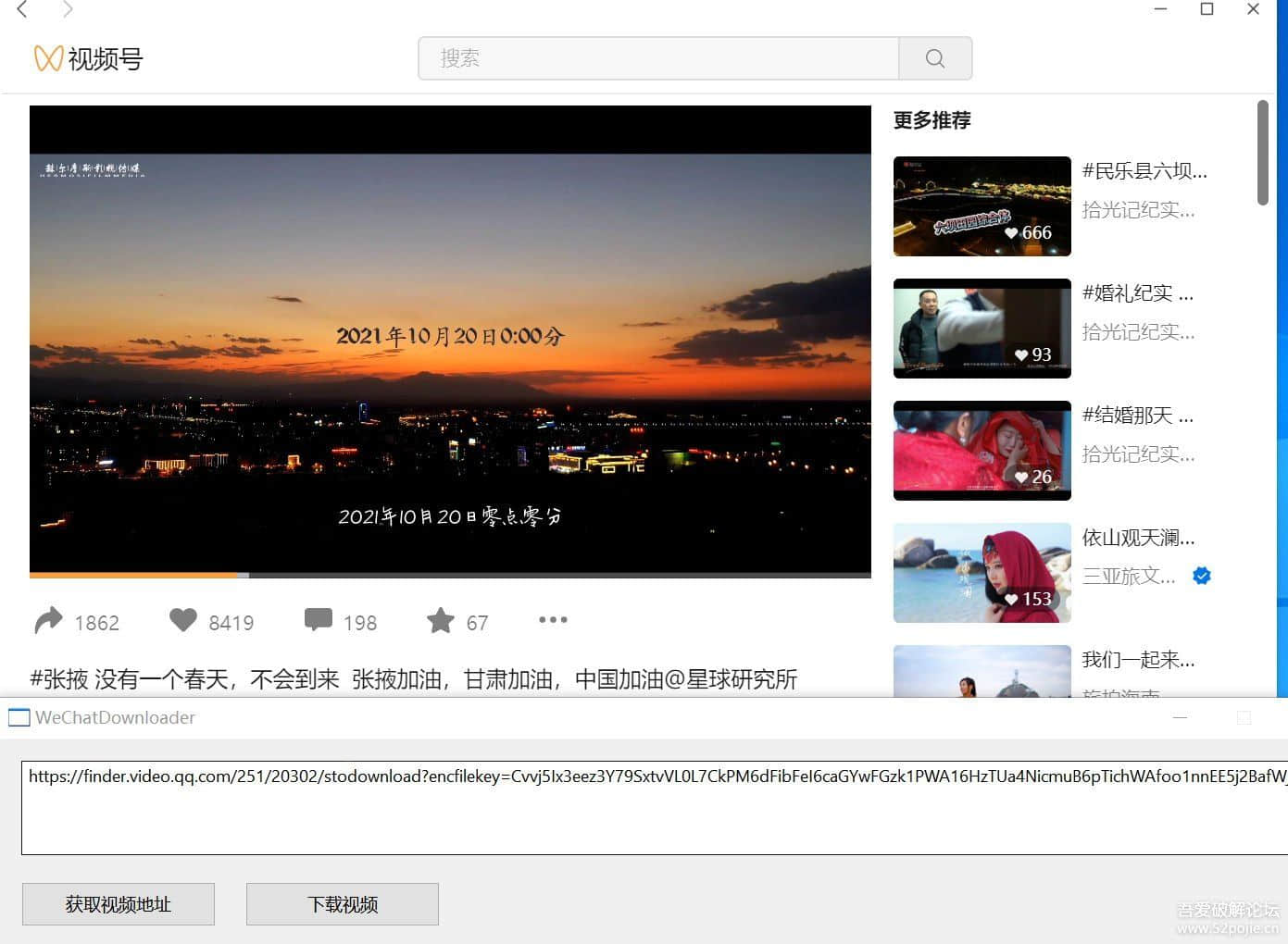Open the 三亚旅文 channel name

tap(1129, 577)
